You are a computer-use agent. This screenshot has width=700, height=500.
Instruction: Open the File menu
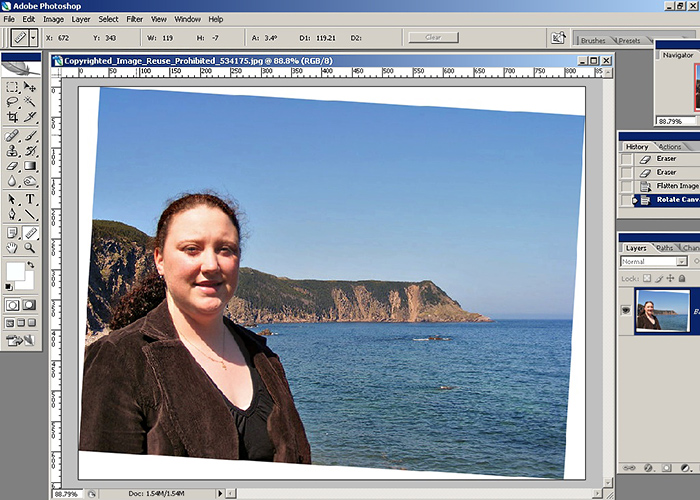coord(9,19)
